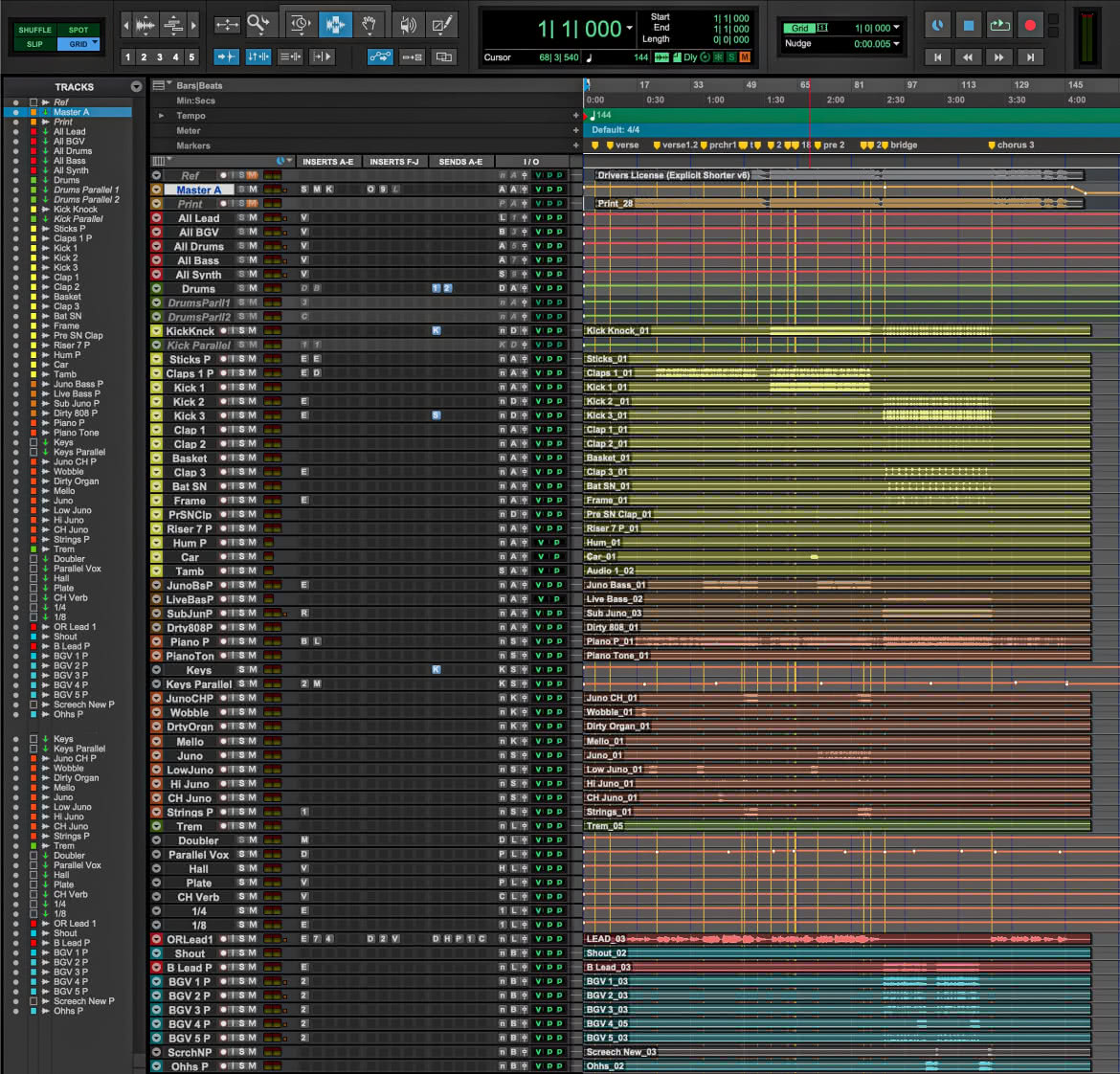Click the SENDS A-E column header

[460, 162]
